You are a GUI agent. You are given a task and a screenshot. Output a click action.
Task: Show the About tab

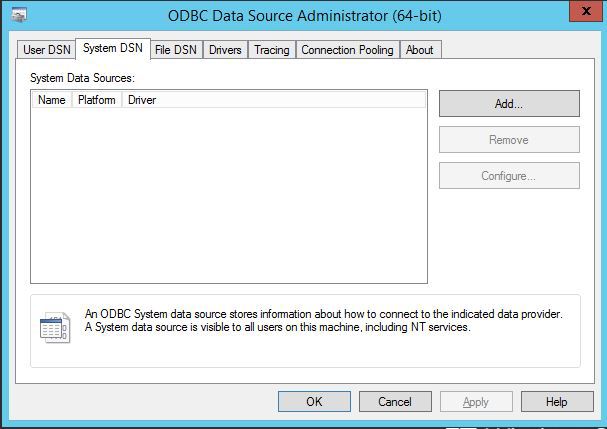coord(420,50)
